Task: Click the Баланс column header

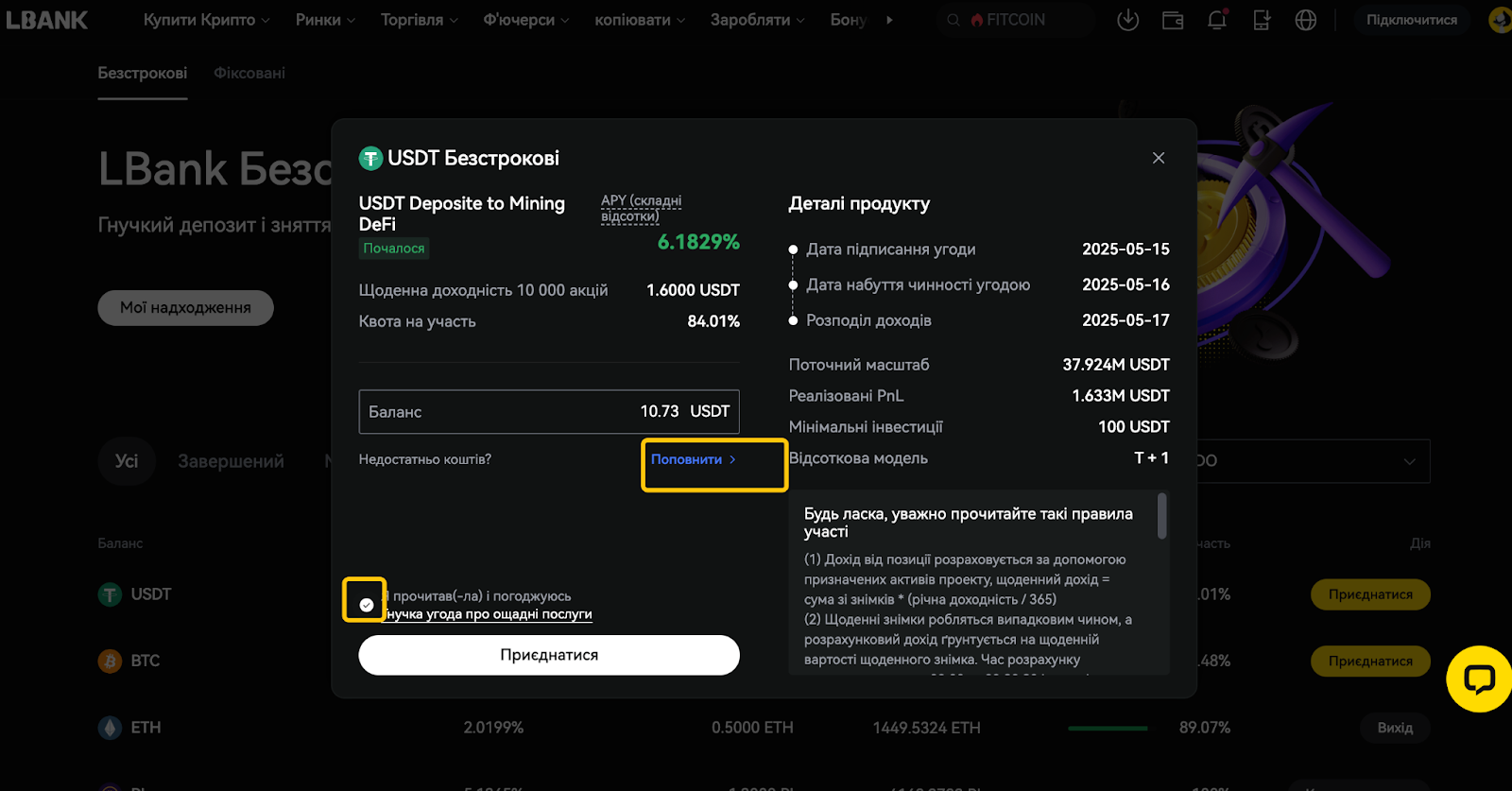Action: [x=120, y=543]
